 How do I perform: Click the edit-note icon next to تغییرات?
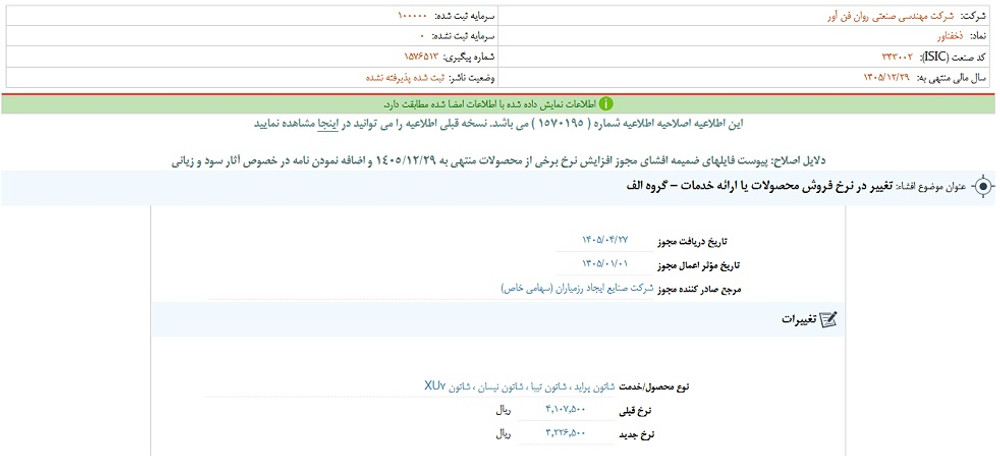(827, 320)
